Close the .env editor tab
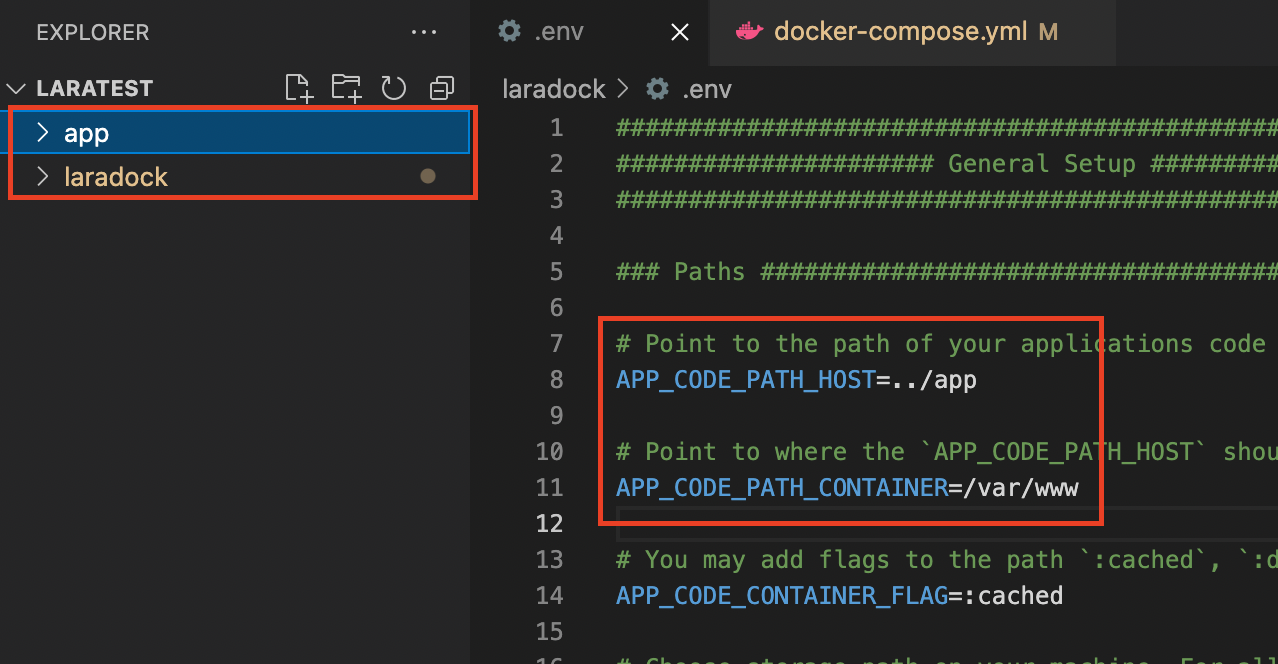 point(680,32)
